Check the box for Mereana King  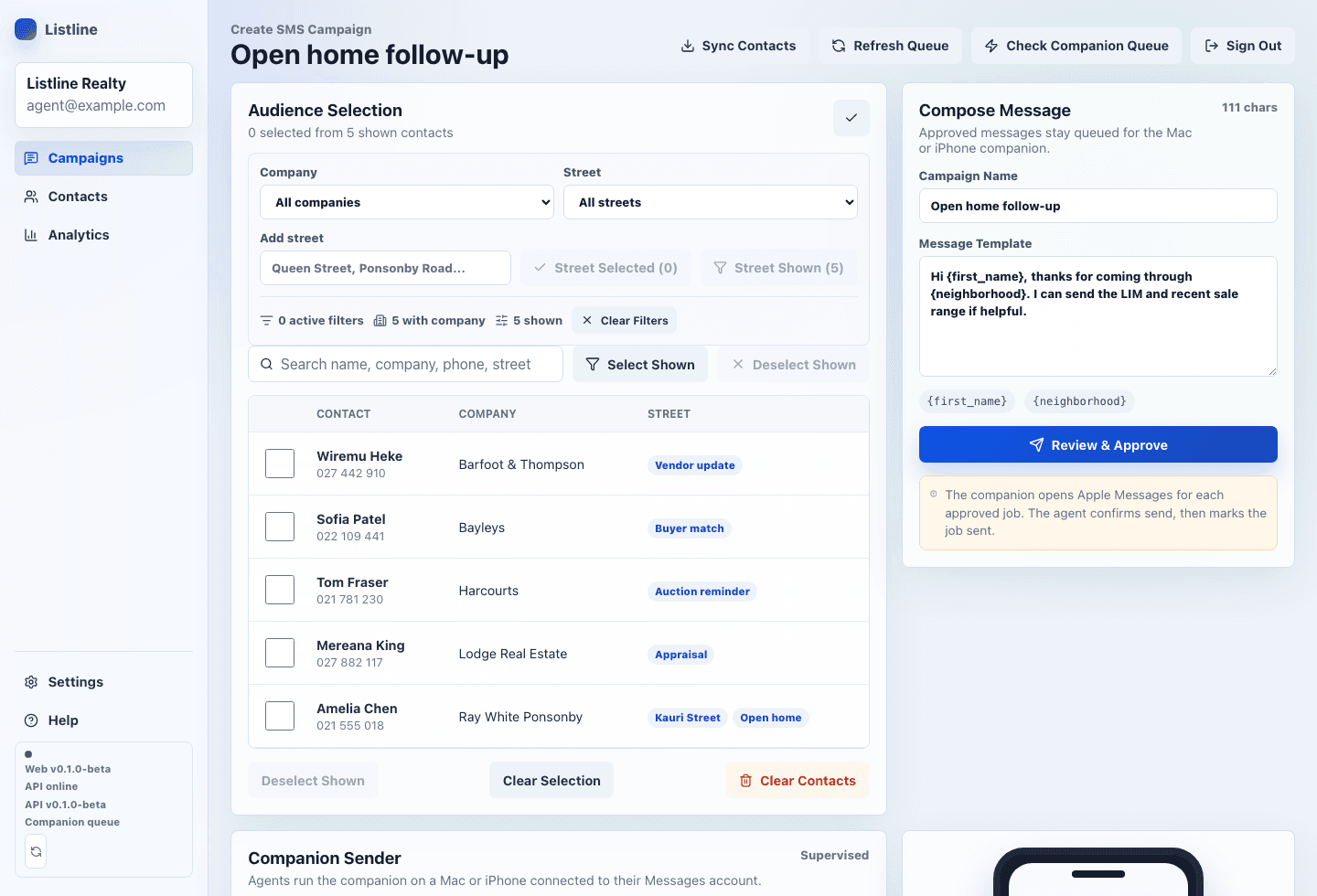coord(280,653)
